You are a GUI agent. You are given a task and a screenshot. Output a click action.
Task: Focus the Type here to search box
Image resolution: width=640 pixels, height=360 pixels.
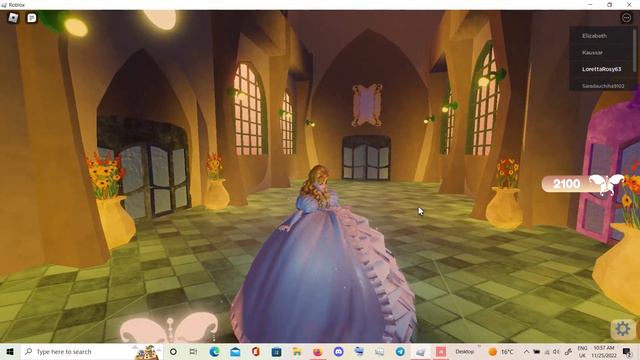point(92,351)
